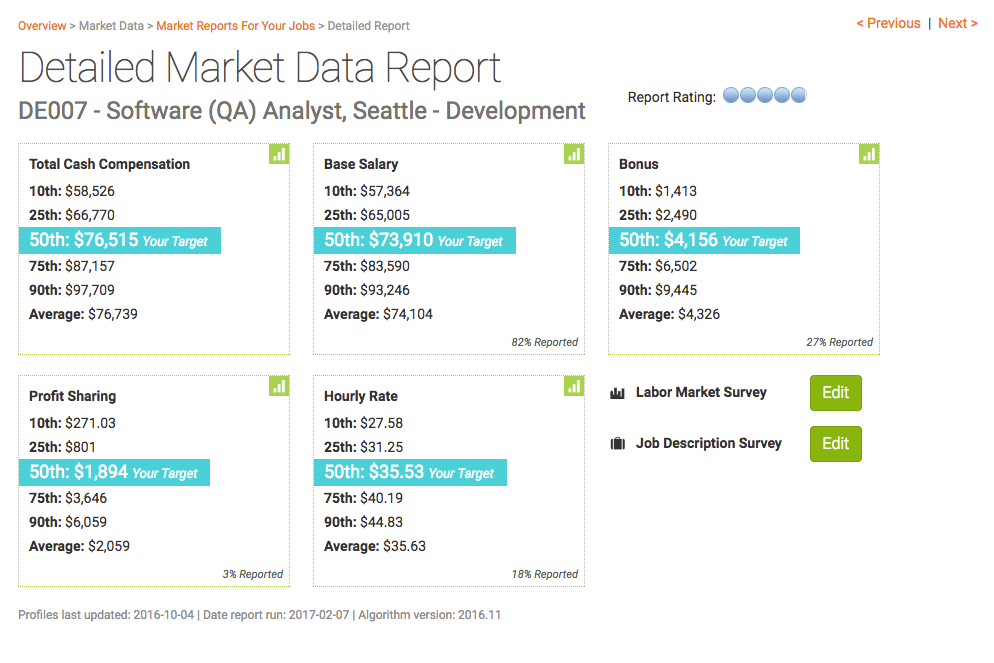Select Profit Sharing 50th percentile target bar
The width and height of the screenshot is (994, 663).
(115, 472)
